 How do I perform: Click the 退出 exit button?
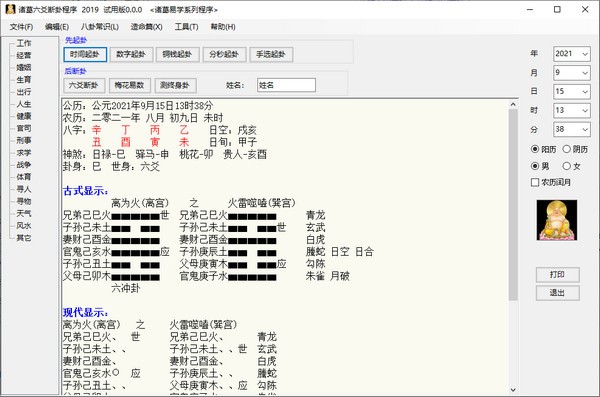557,293
